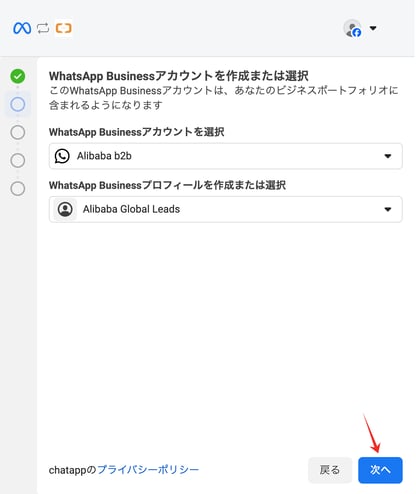
Task: Open the WhatsApp Business account selector
Action: (226, 156)
